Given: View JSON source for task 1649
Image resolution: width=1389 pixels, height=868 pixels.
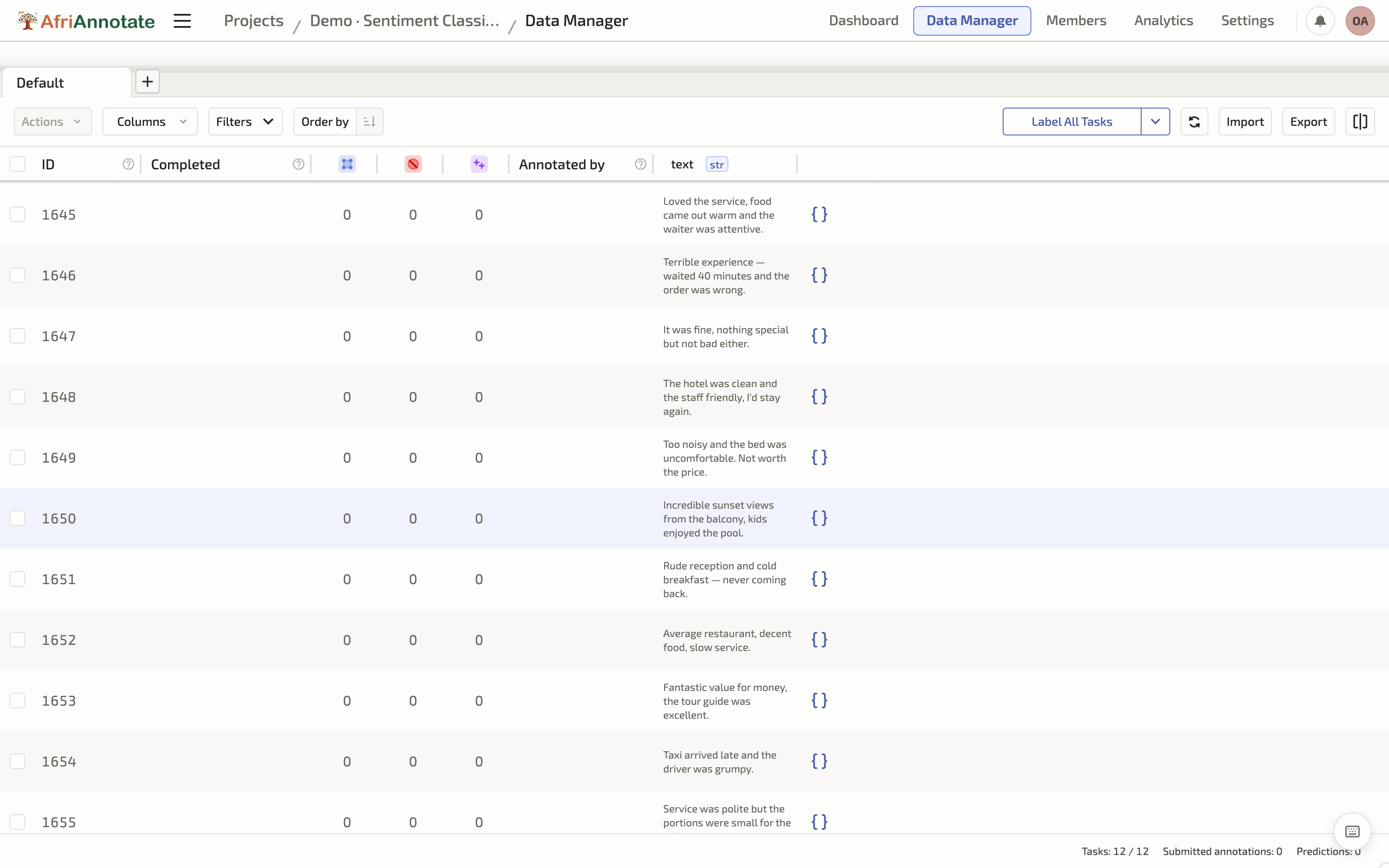Looking at the screenshot, I should 819,457.
